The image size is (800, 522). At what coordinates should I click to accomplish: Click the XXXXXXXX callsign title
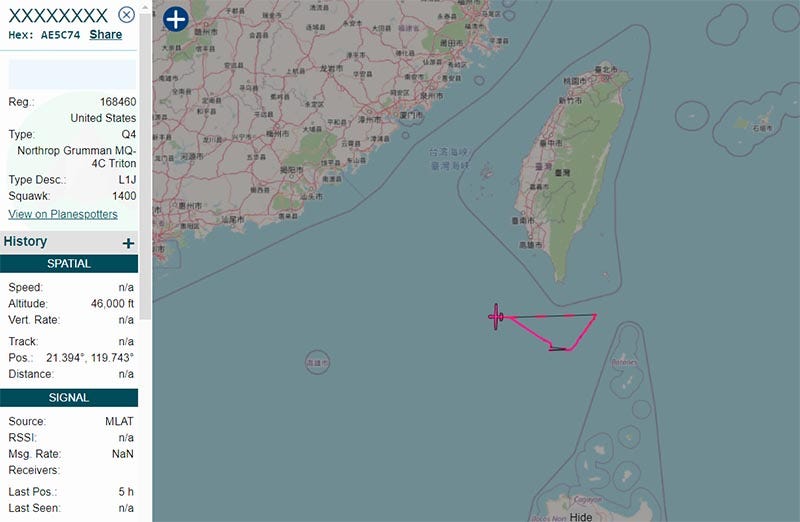tap(58, 16)
